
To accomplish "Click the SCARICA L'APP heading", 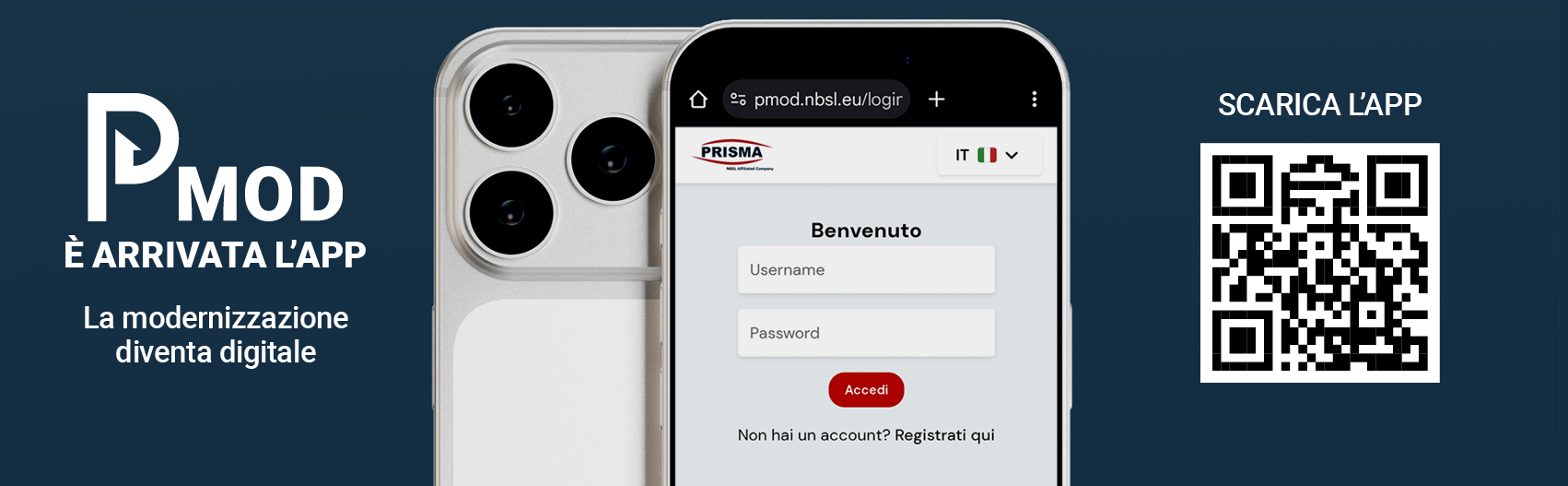I will tap(1319, 105).
